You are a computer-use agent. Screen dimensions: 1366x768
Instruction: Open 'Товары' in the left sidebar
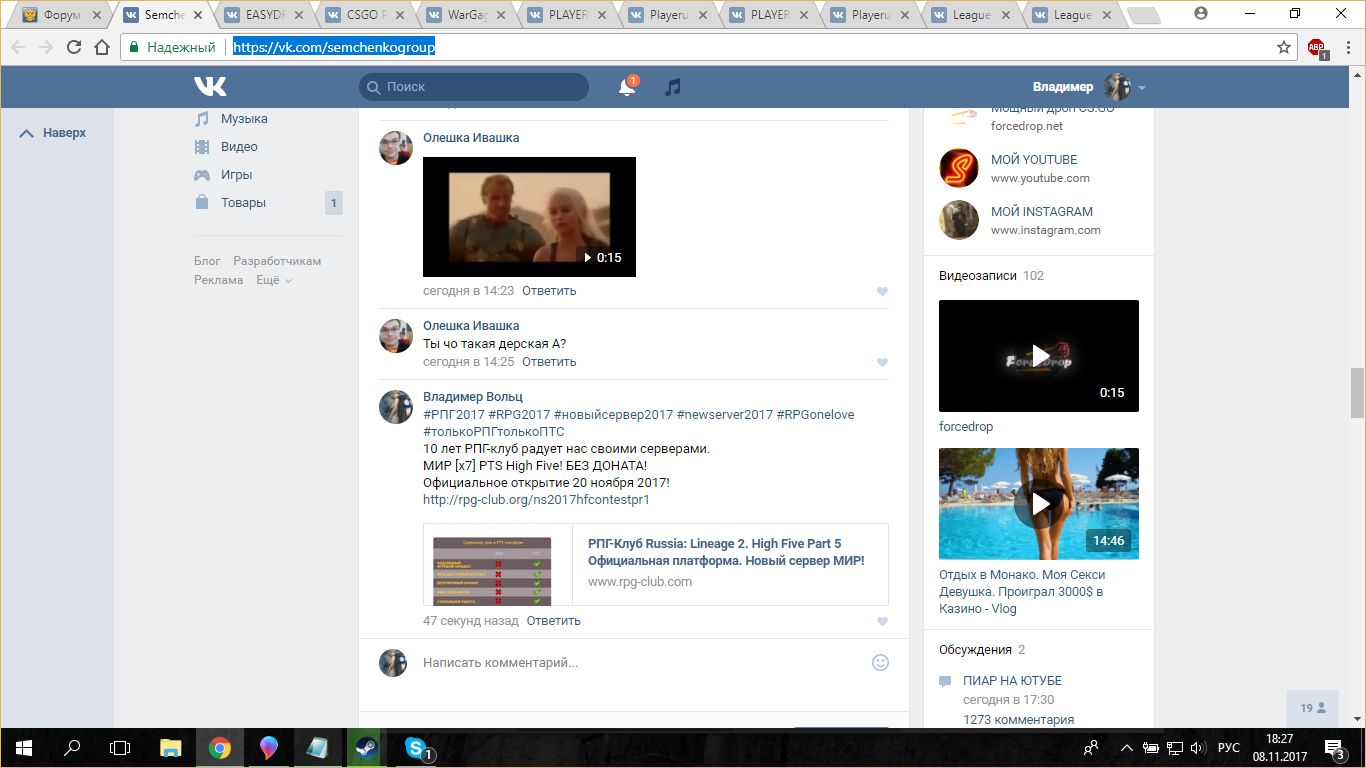243,203
